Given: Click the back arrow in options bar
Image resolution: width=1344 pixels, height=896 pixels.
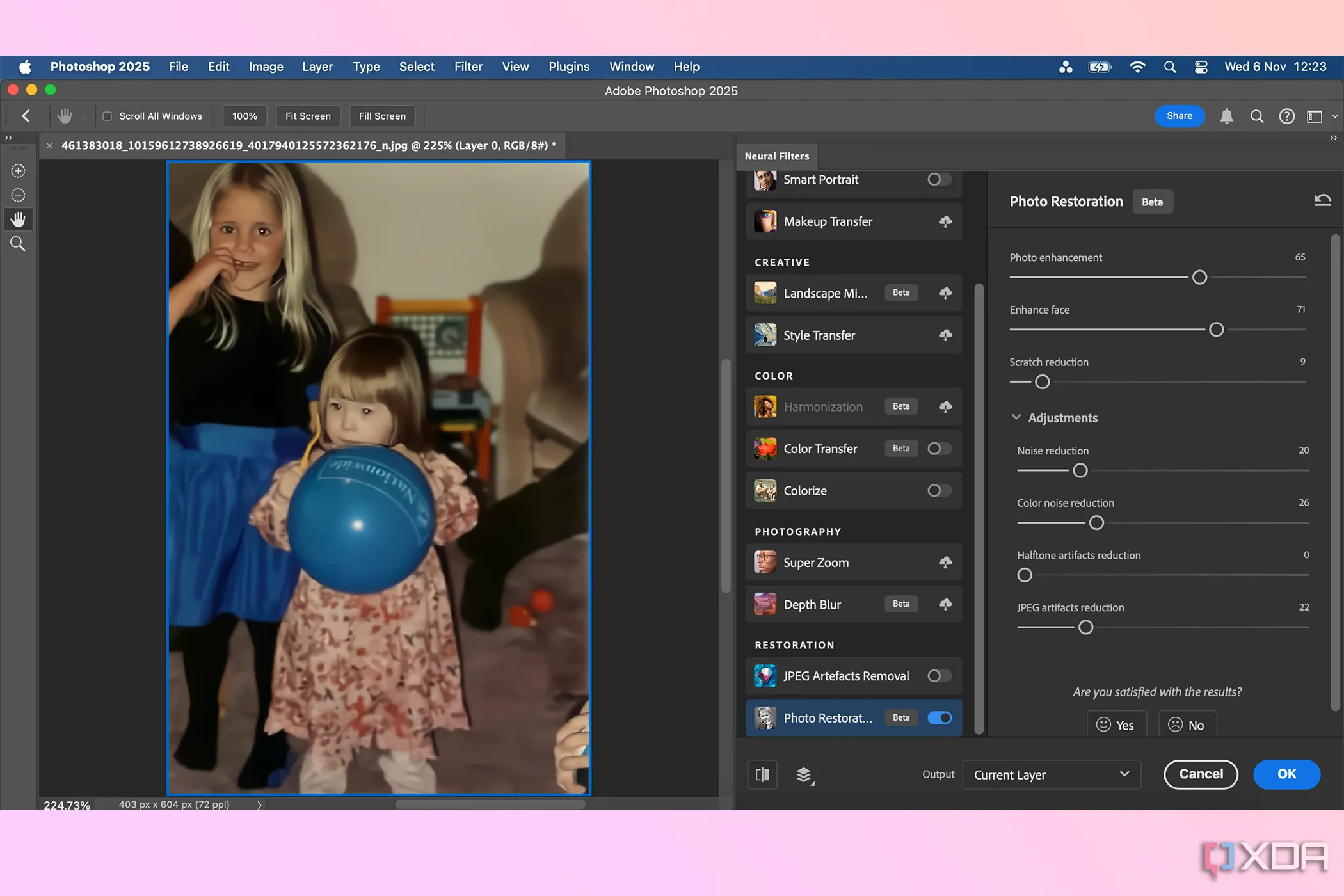Looking at the screenshot, I should coord(26,116).
